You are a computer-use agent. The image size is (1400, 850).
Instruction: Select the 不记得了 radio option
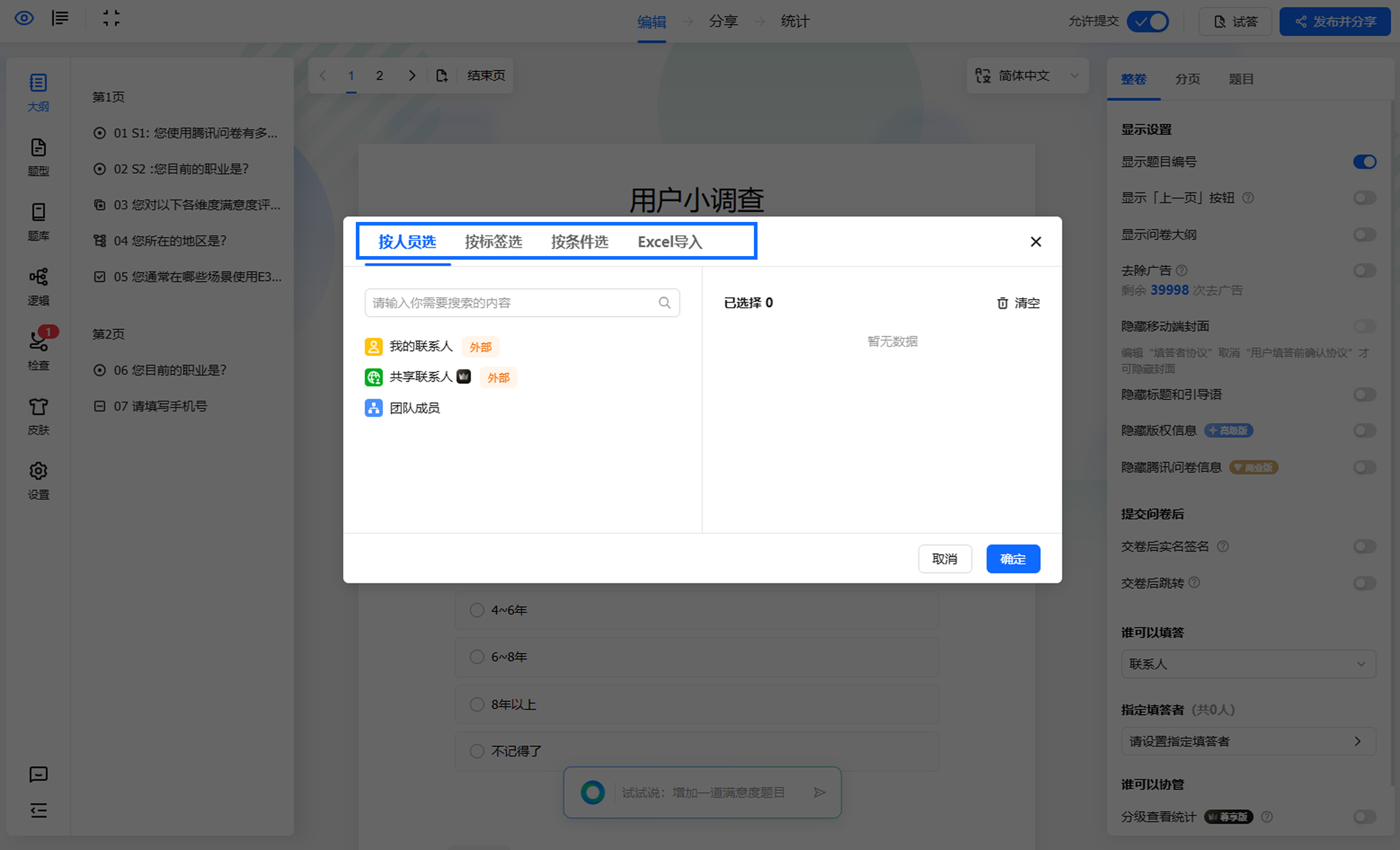(x=477, y=752)
